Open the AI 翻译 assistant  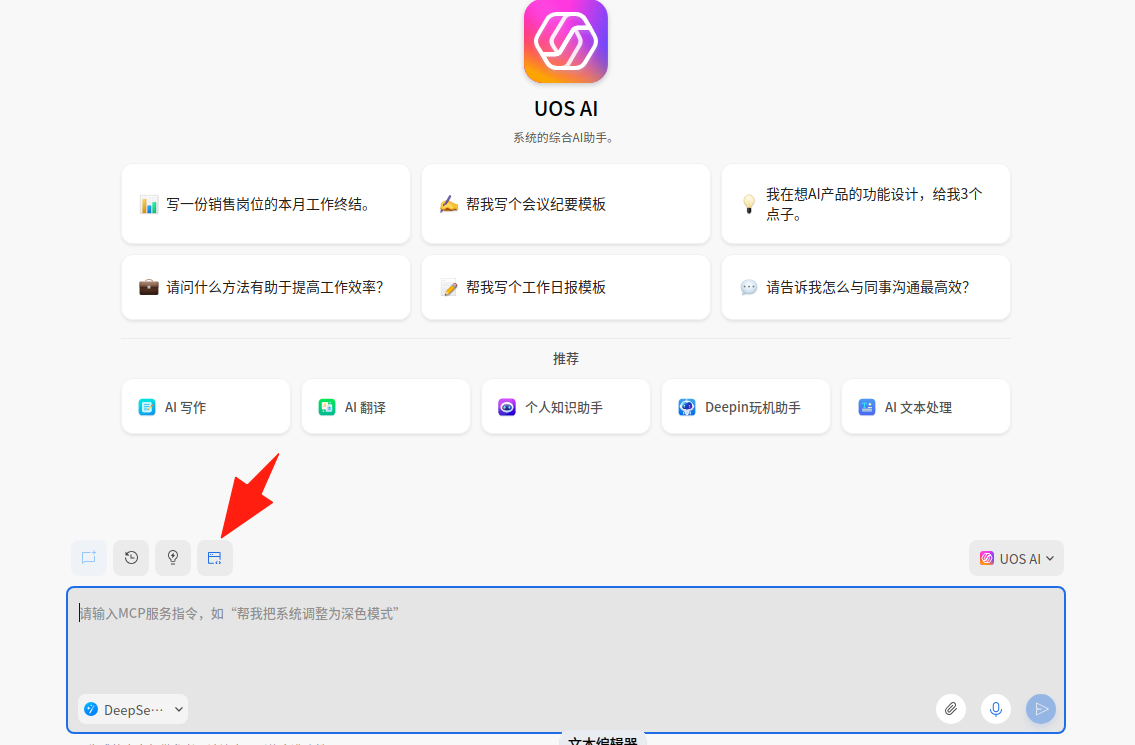click(x=386, y=407)
